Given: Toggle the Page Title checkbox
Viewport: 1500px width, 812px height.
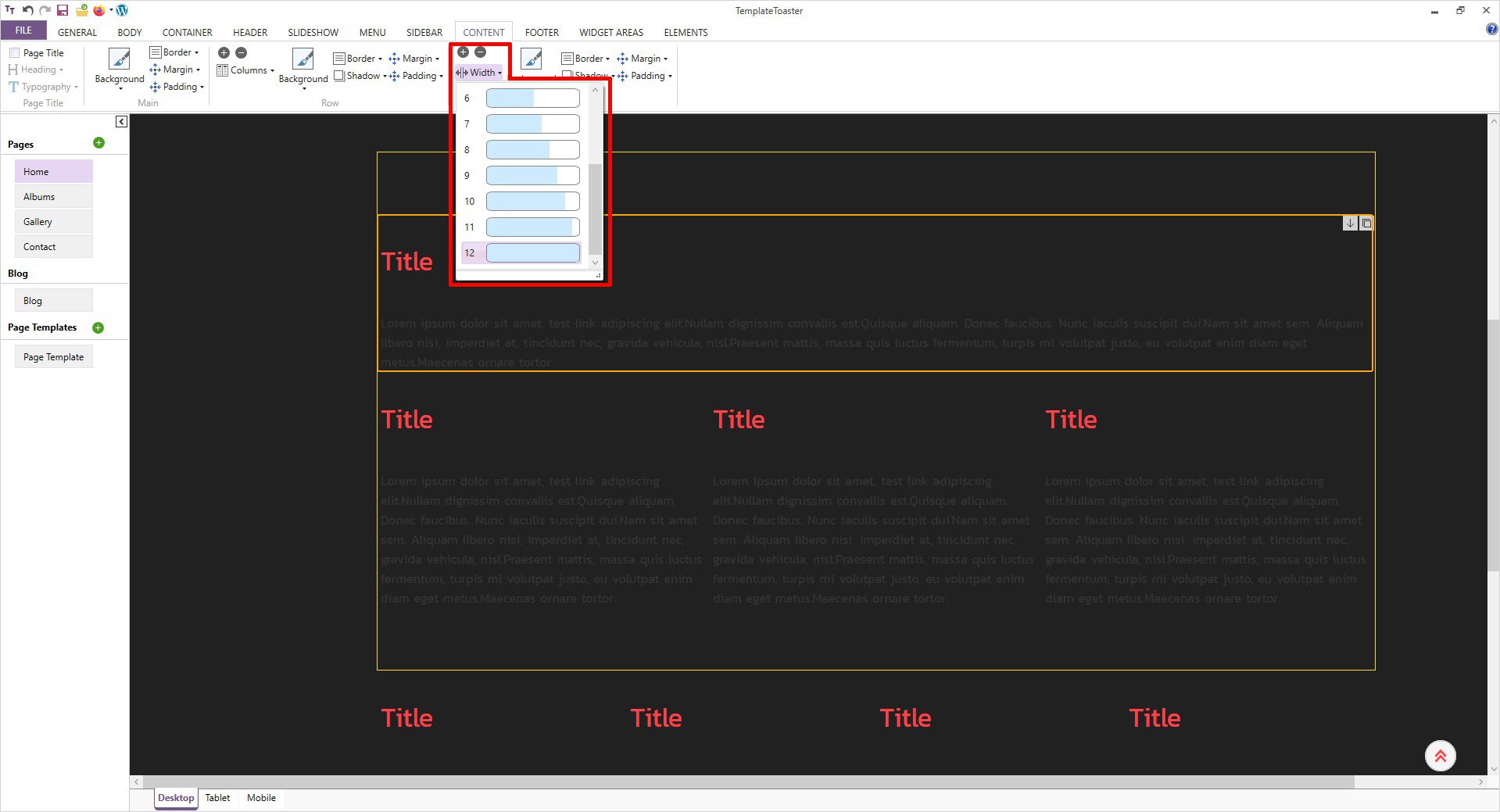Looking at the screenshot, I should (14, 53).
